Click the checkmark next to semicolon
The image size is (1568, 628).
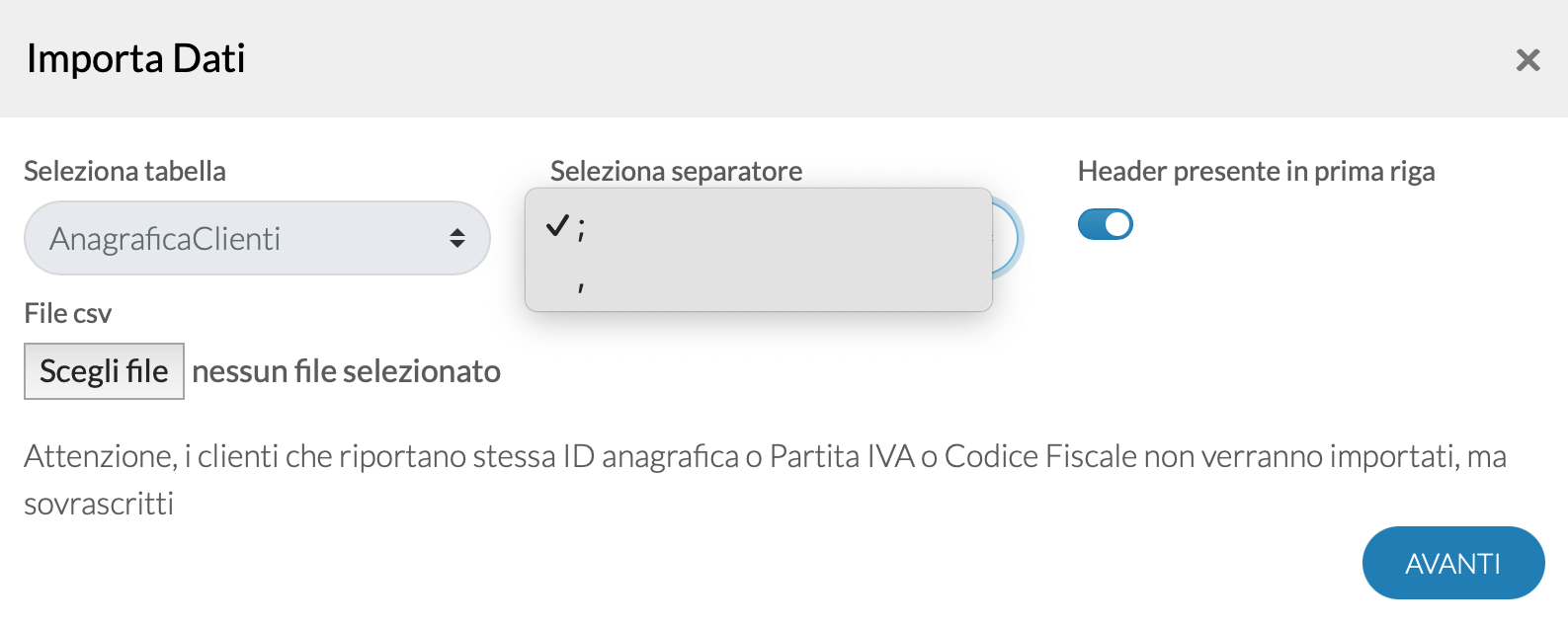pyautogui.click(x=557, y=226)
